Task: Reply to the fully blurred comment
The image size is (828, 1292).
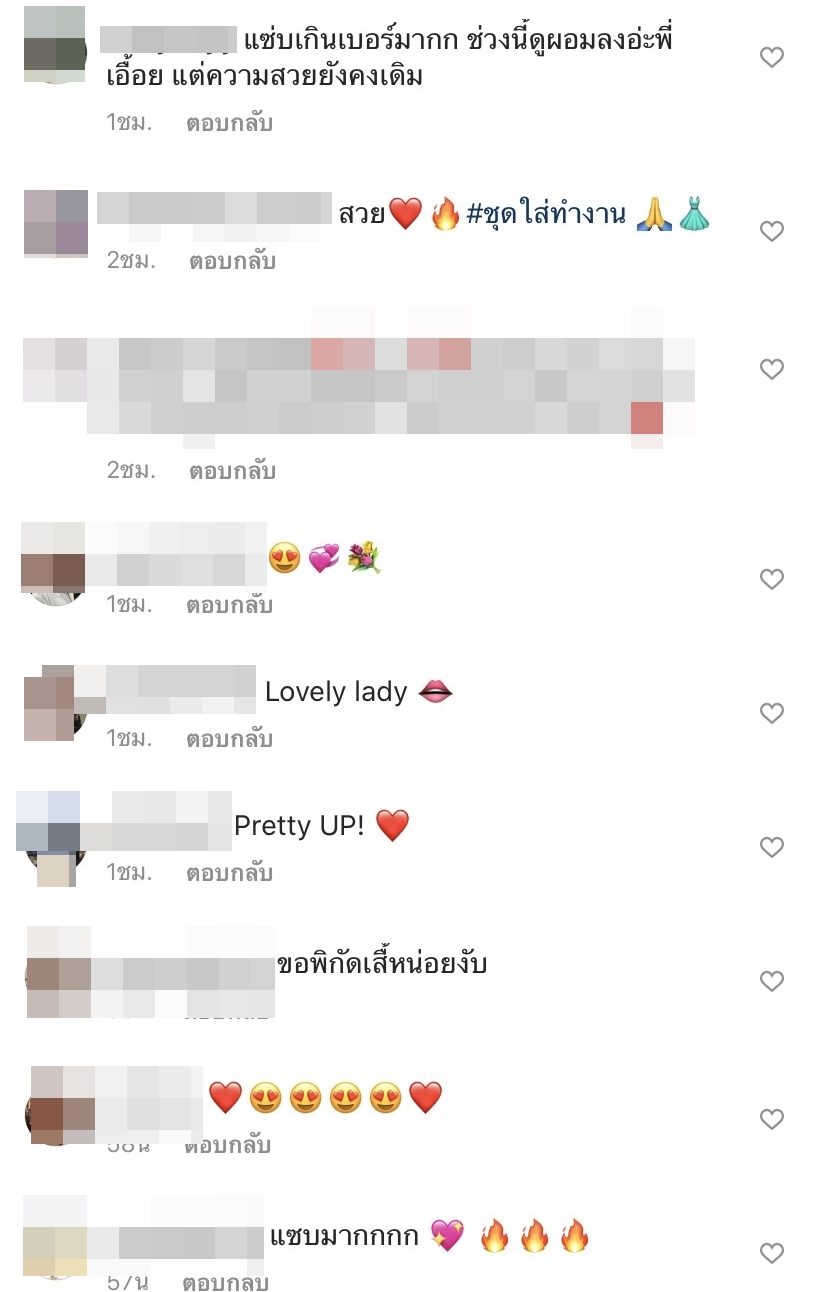Action: point(232,470)
